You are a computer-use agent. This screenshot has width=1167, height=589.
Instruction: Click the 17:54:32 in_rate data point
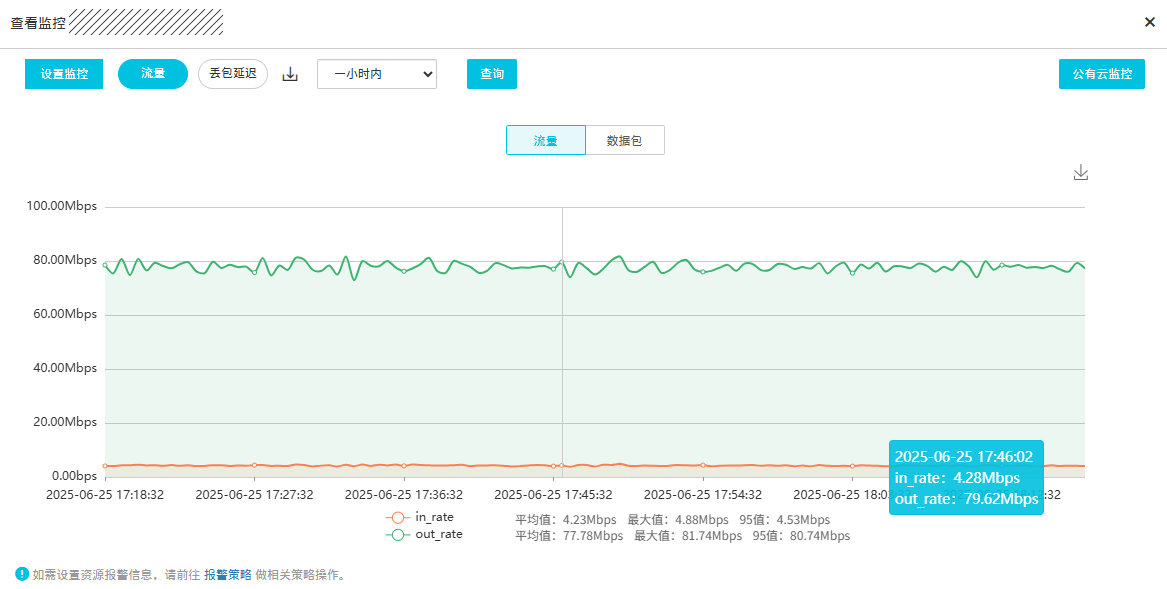(703, 465)
